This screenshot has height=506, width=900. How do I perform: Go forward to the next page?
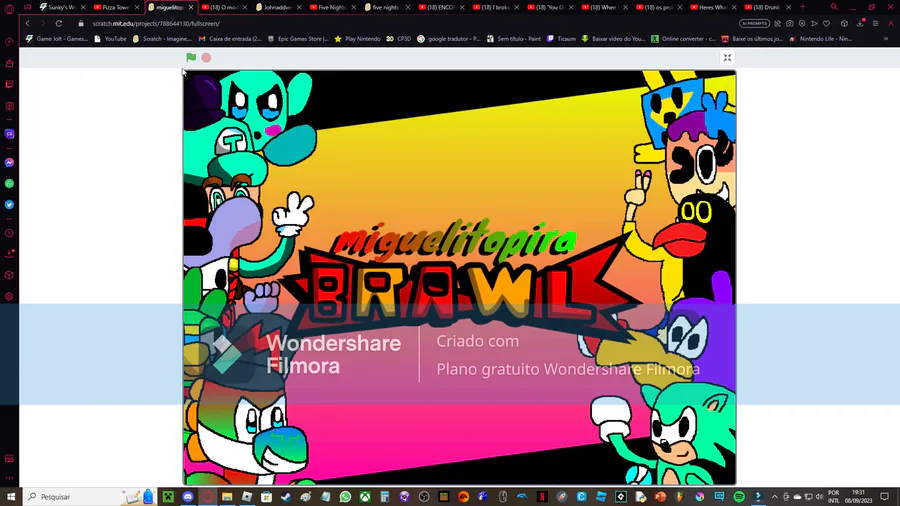(x=43, y=24)
